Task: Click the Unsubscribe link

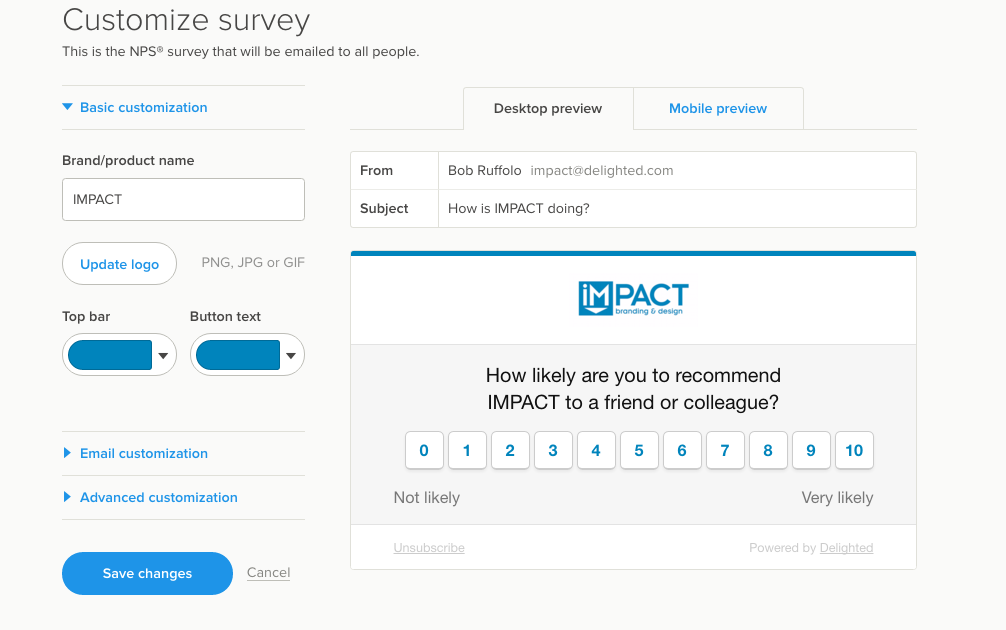Action: 429,548
